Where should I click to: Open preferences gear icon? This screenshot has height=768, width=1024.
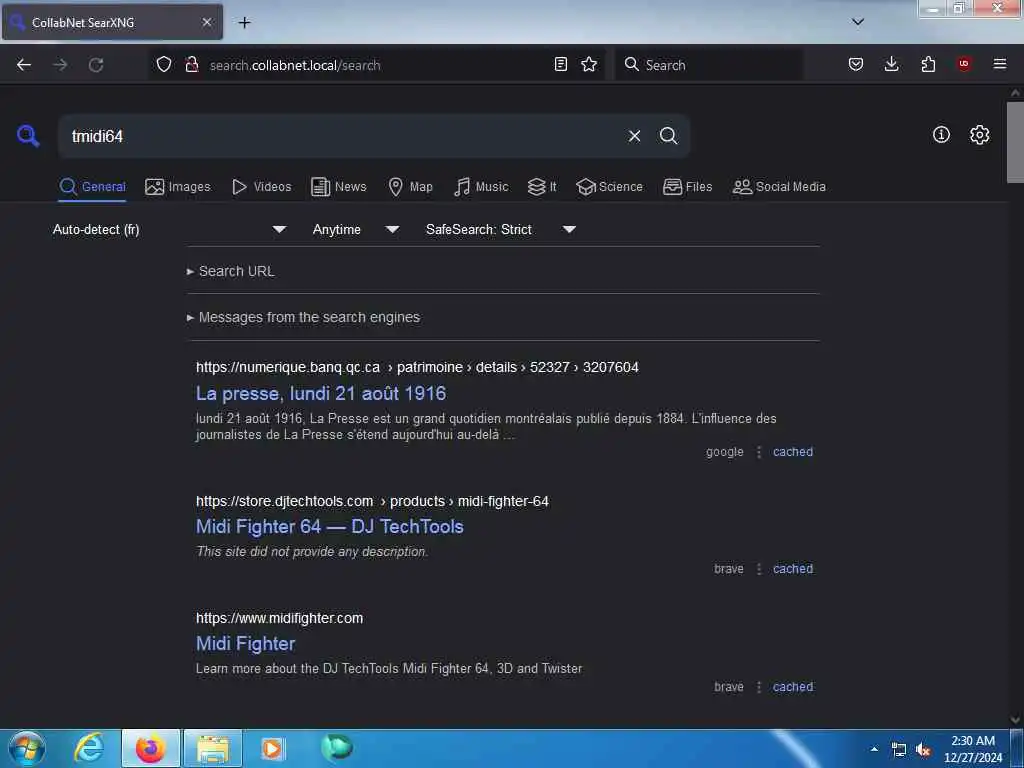pyautogui.click(x=979, y=135)
